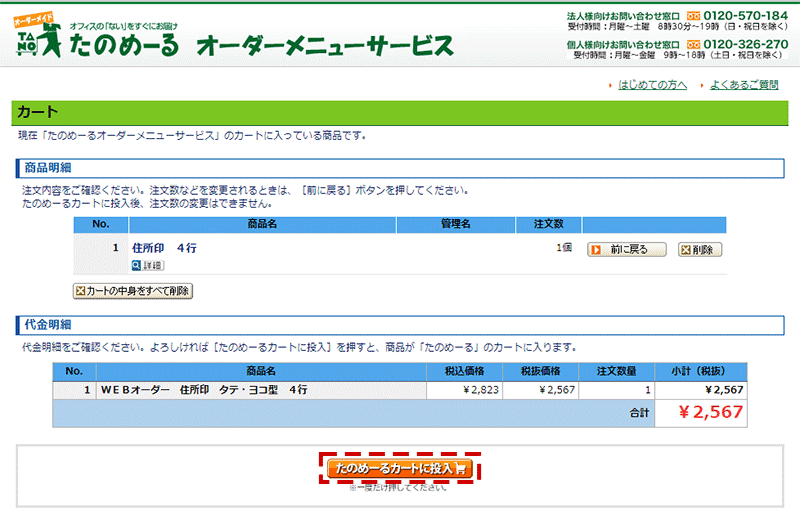Click the カート page title bar
The image size is (800, 516).
click(400, 113)
